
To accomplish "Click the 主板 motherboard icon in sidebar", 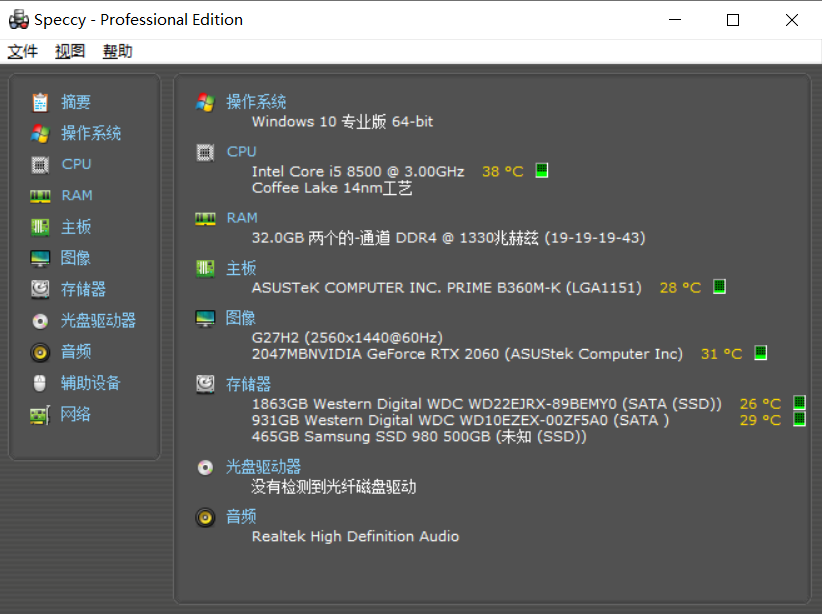I will tap(40, 227).
